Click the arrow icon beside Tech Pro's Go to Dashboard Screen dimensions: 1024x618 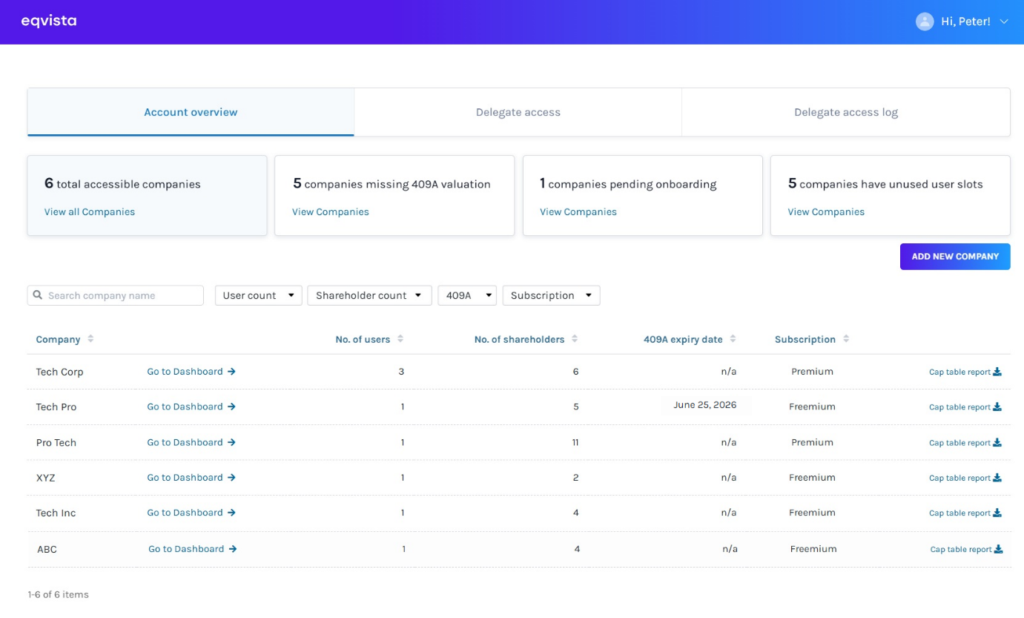pyautogui.click(x=233, y=407)
